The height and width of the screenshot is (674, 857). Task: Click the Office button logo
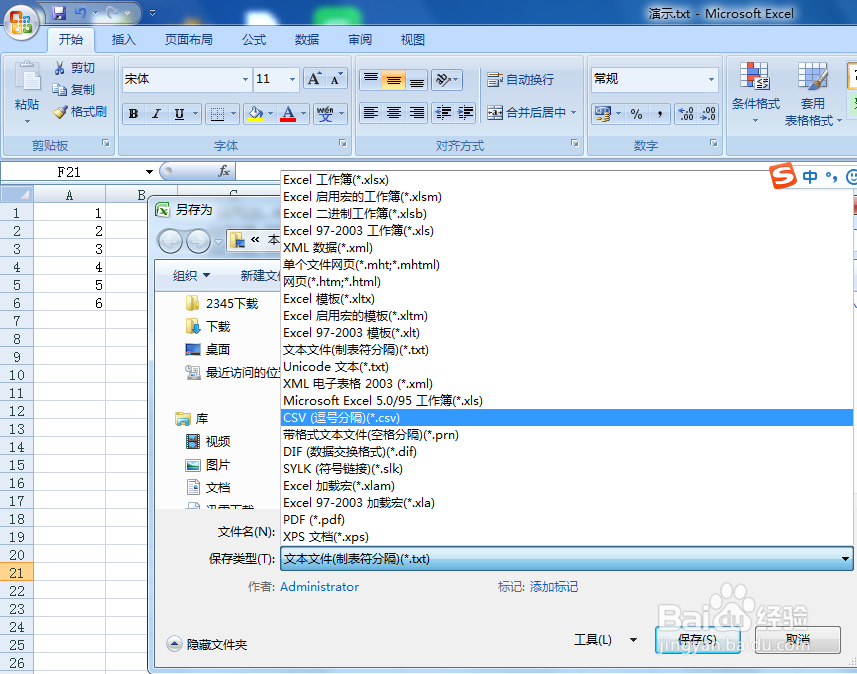click(21, 23)
